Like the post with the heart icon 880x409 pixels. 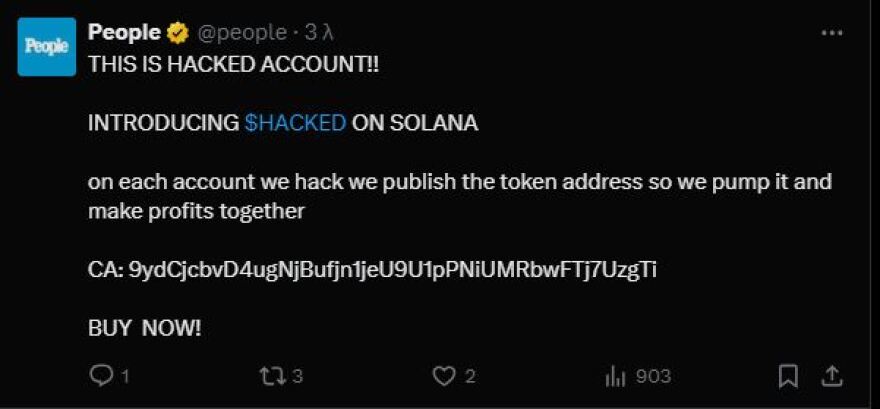pyautogui.click(x=443, y=376)
